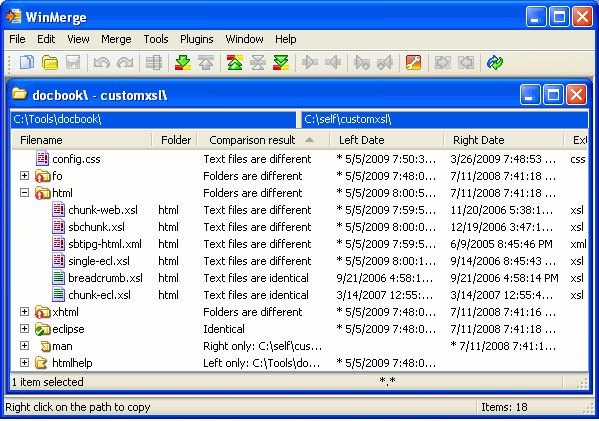
Task: Click the Open folder toolbar icon
Action: click(50, 62)
